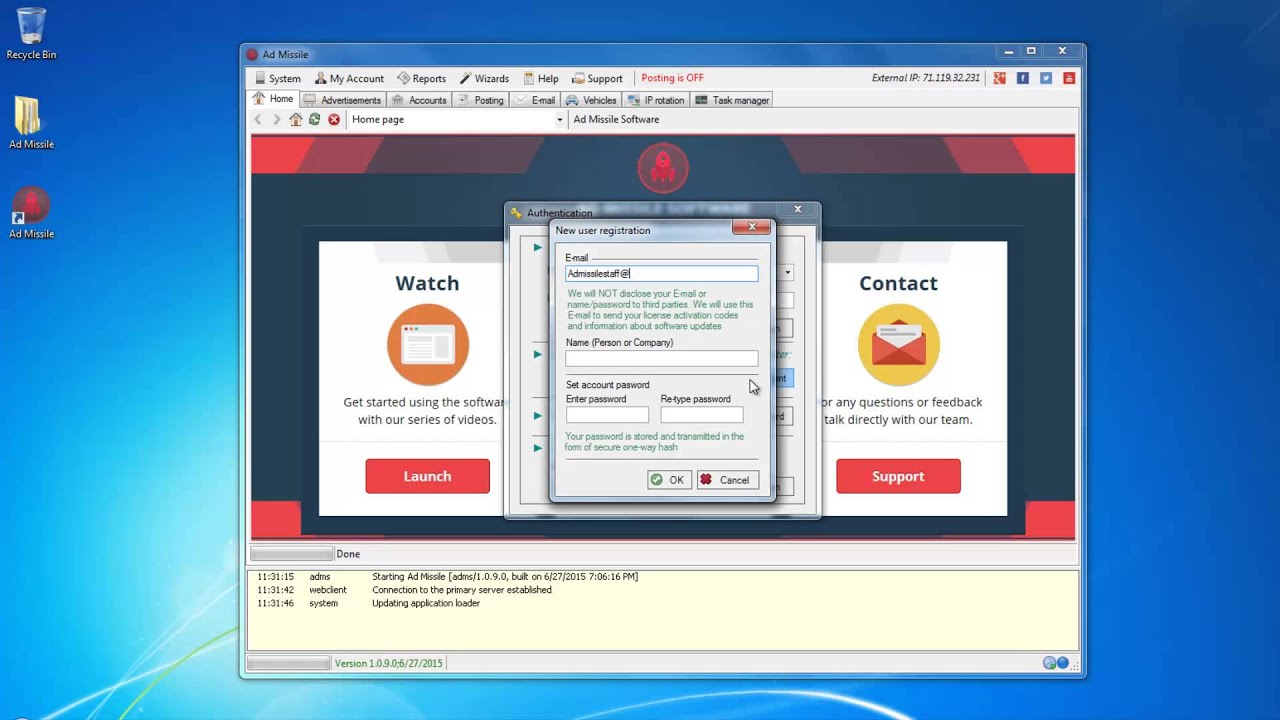1280x720 pixels.
Task: Click log entry Updating application loader
Action: 426,603
